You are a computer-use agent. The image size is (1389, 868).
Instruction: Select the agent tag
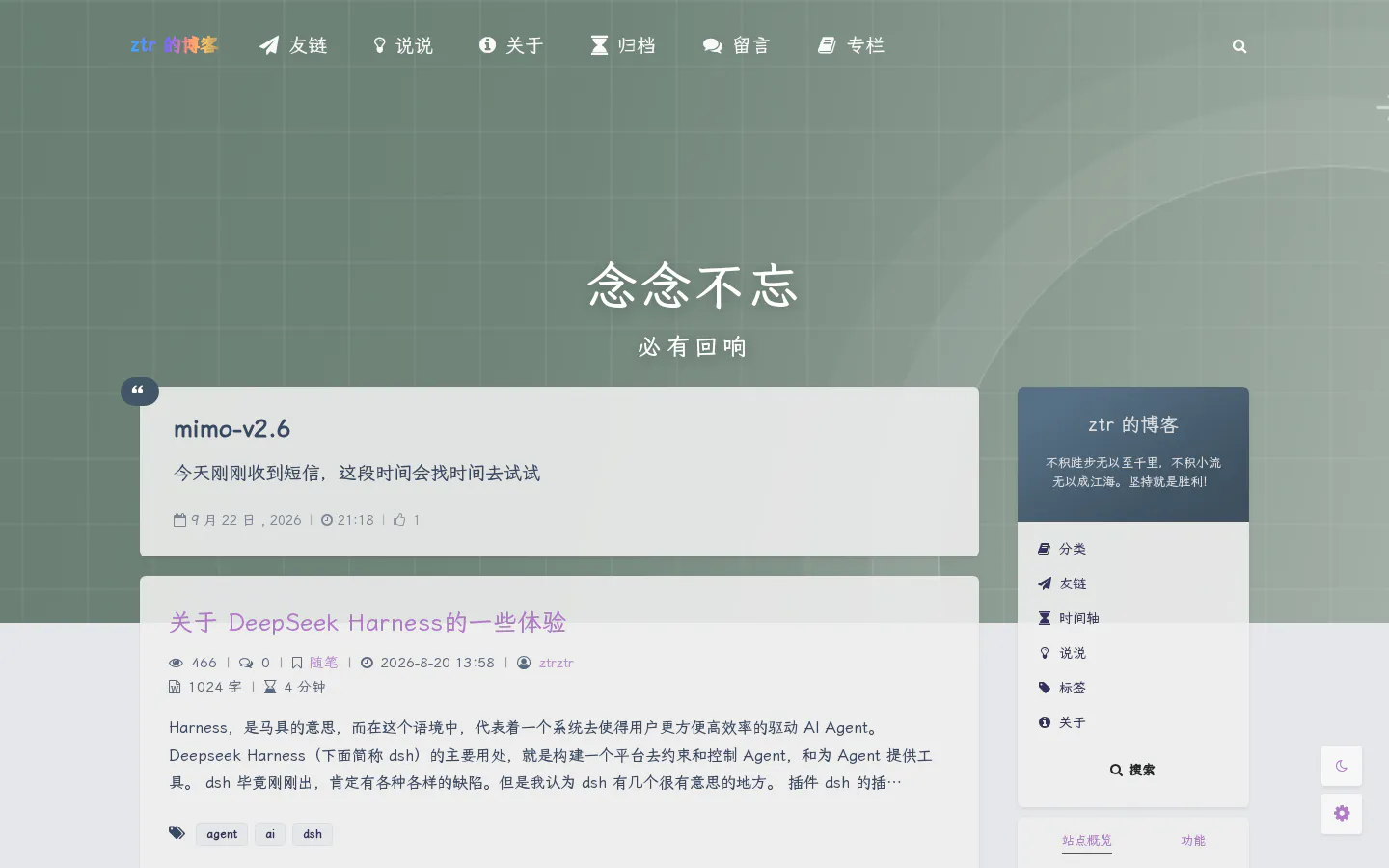(222, 834)
